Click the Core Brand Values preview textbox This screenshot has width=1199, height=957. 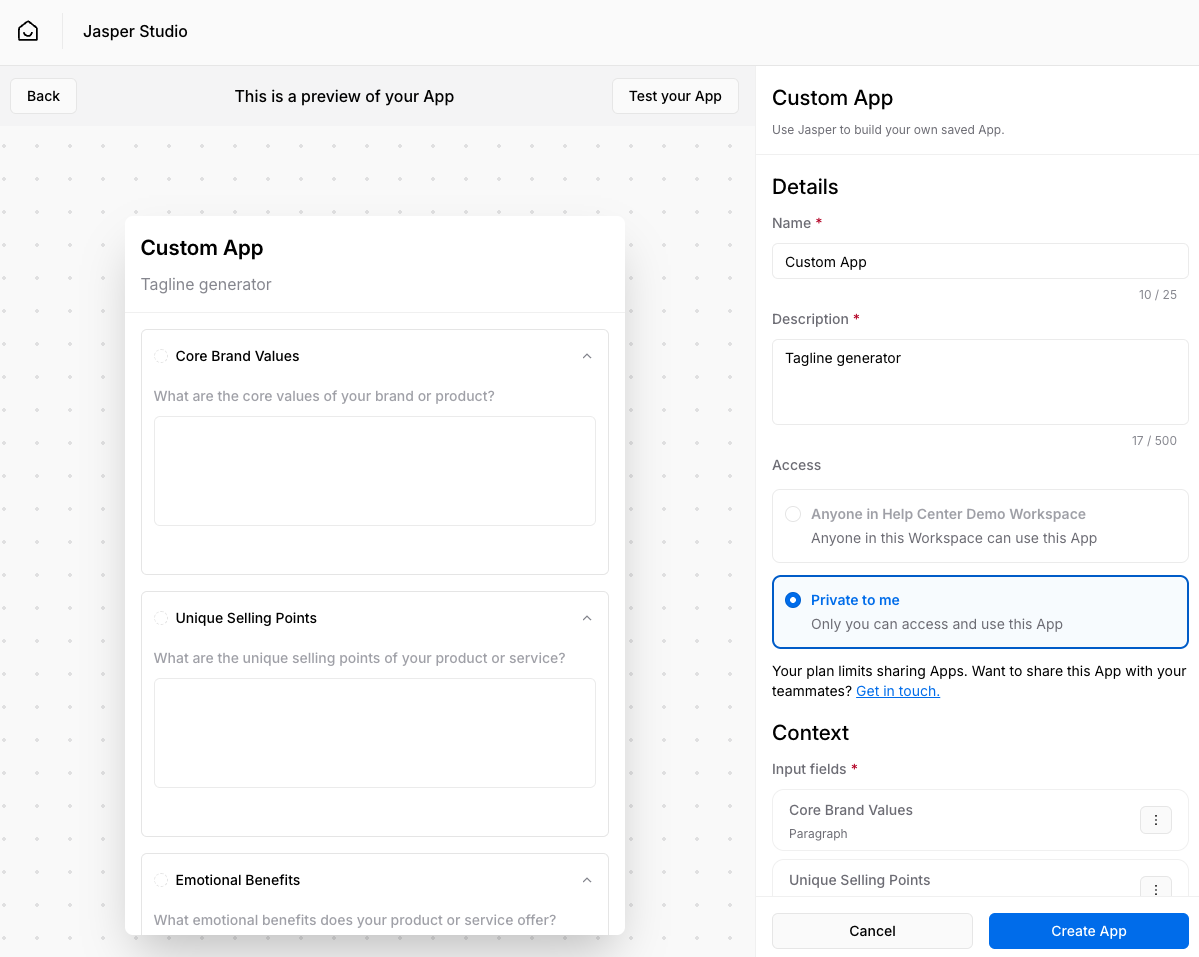[375, 471]
